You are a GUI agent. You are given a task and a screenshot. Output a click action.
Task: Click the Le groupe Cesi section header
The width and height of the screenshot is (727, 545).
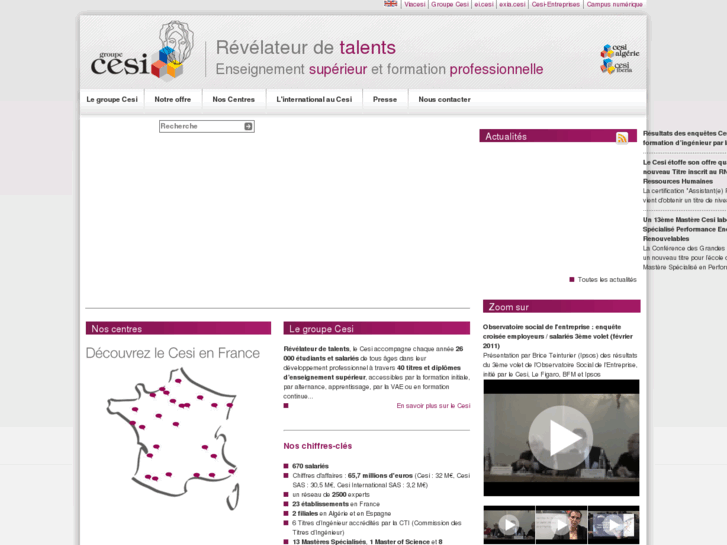pyautogui.click(x=376, y=328)
